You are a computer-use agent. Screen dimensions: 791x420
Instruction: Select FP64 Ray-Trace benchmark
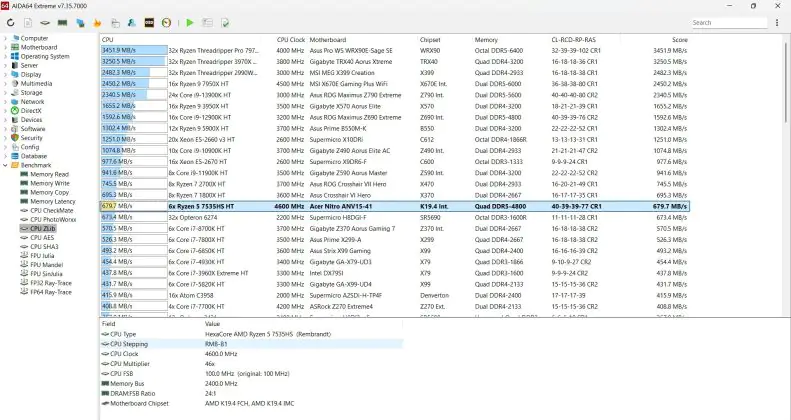click(51, 292)
